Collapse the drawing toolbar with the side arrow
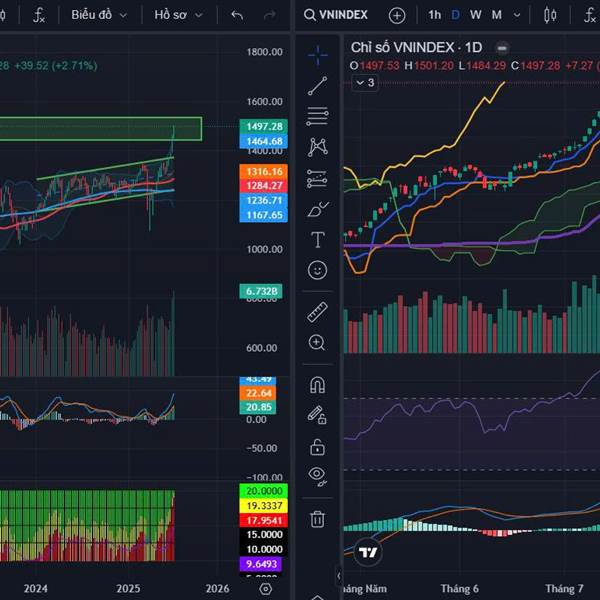 point(338,576)
